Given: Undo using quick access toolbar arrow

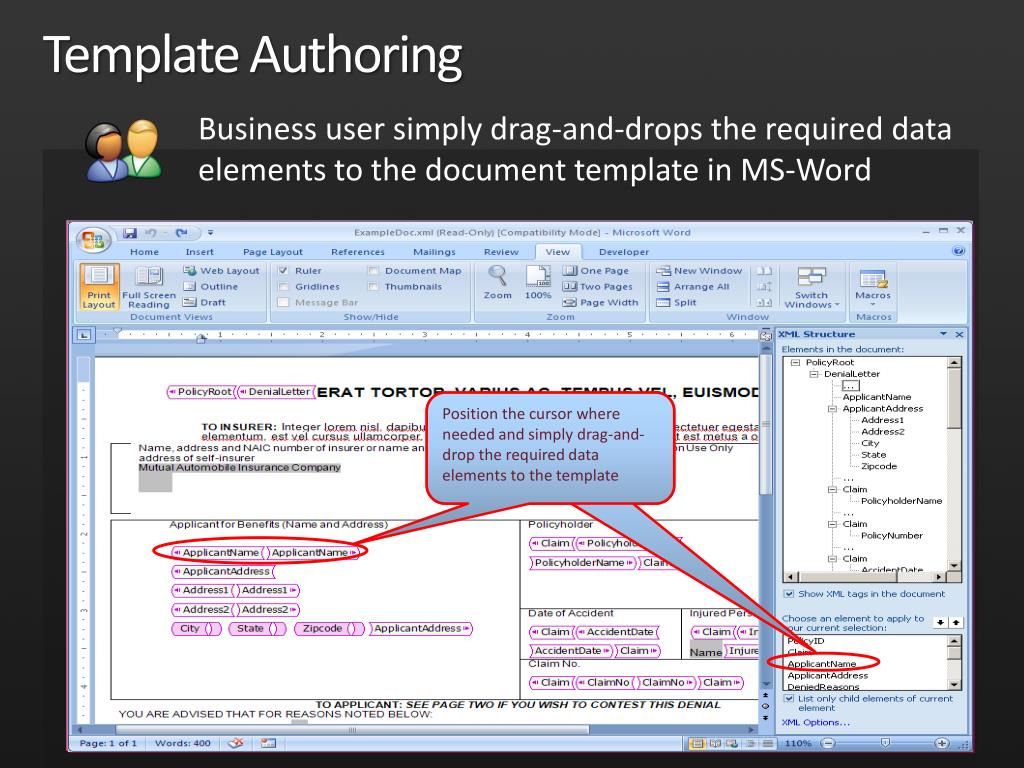Looking at the screenshot, I should coord(151,232).
